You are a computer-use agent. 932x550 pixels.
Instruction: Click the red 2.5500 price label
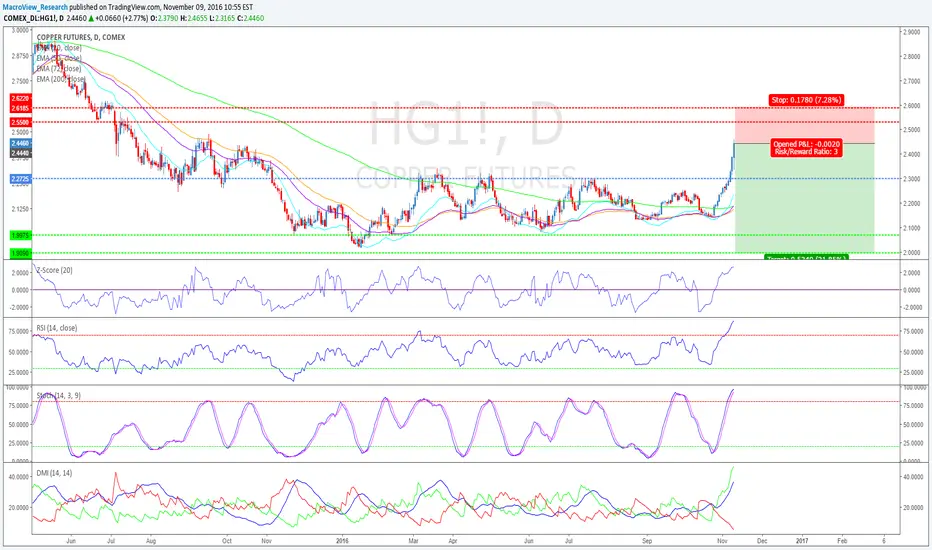(x=20, y=122)
